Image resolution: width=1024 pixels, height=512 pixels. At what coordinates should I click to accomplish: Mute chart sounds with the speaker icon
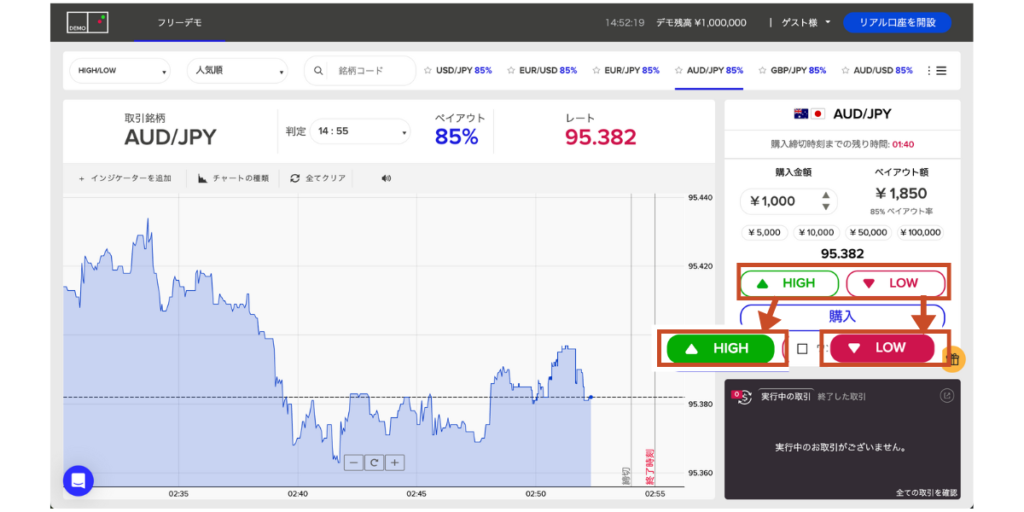pyautogui.click(x=386, y=178)
